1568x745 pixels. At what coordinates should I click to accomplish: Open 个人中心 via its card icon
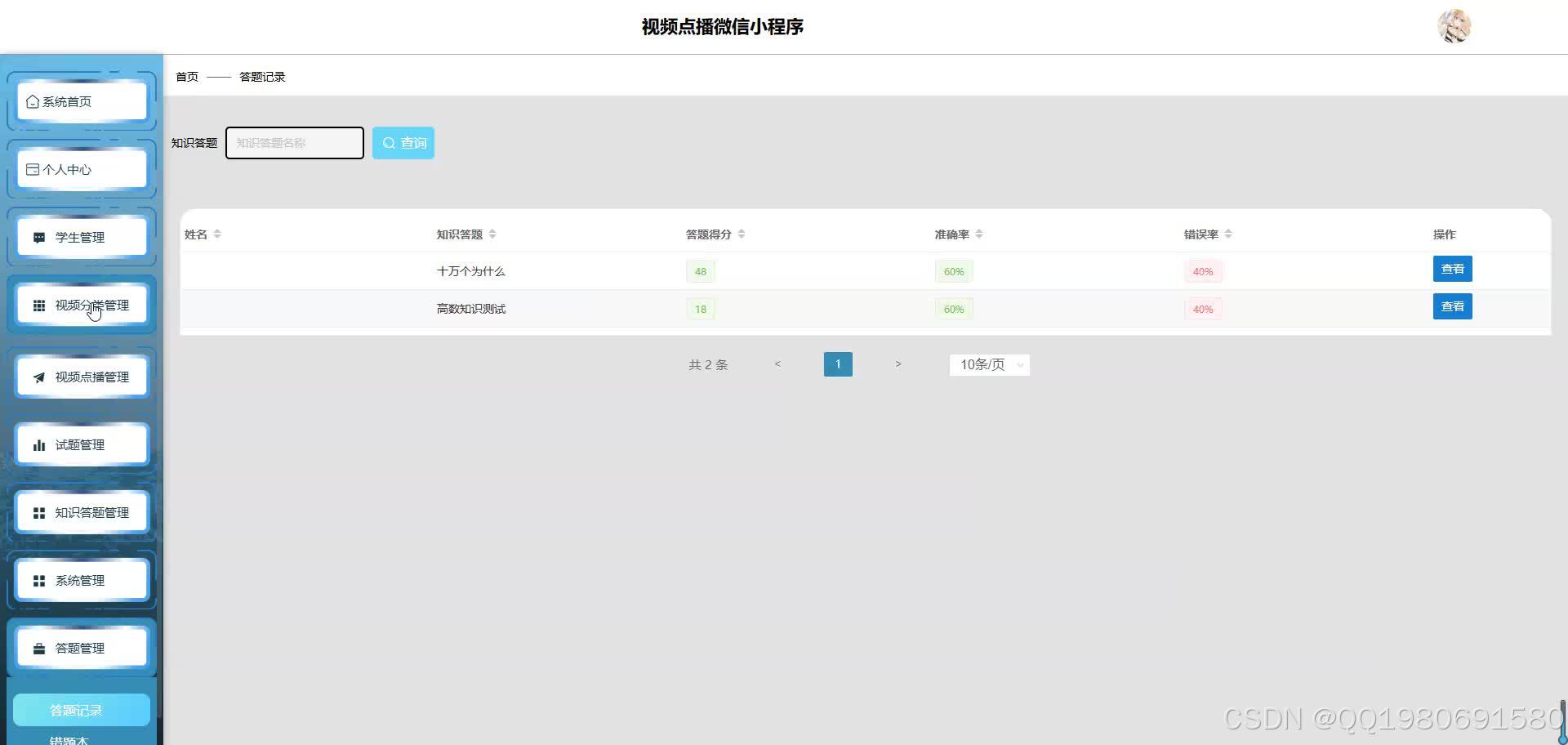[31, 169]
